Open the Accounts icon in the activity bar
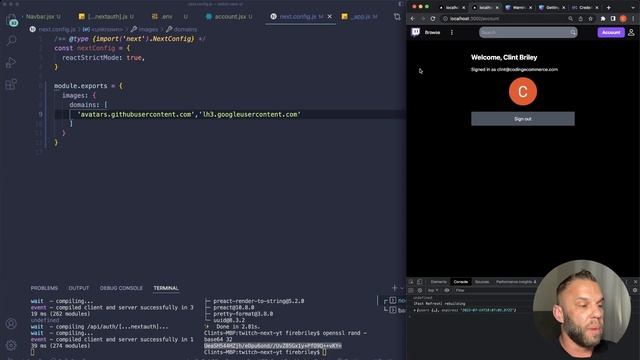 (11, 324)
